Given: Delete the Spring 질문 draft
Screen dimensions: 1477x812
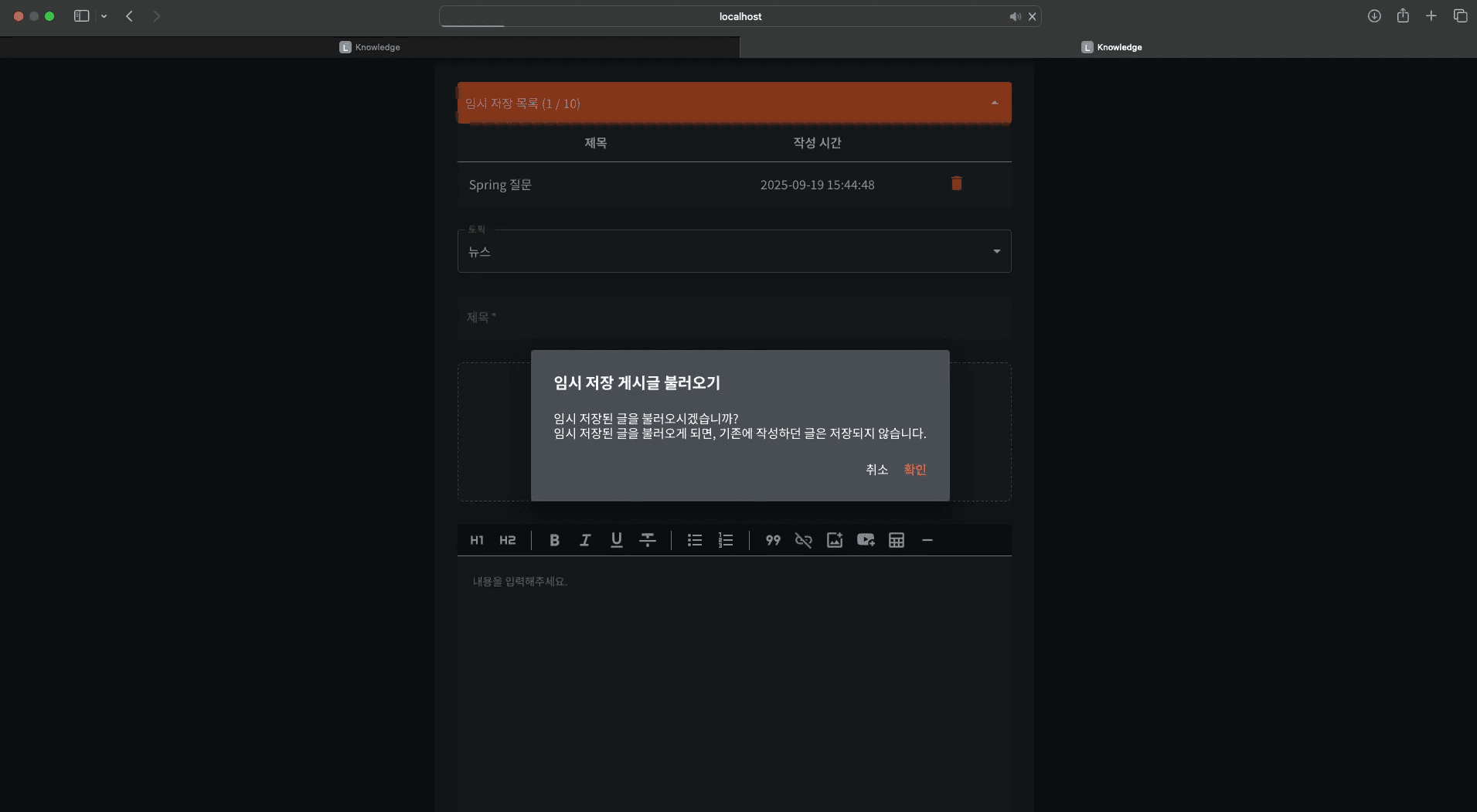Looking at the screenshot, I should click(956, 184).
